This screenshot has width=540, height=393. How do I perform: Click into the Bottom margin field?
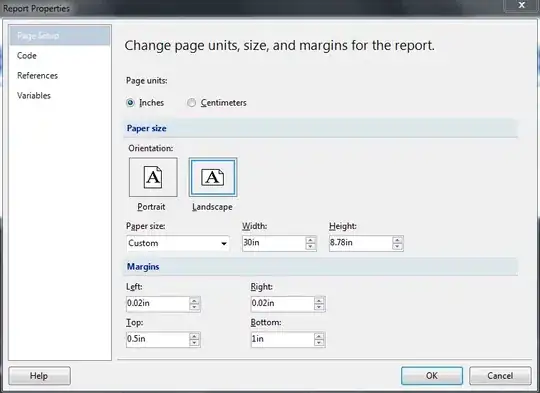(x=283, y=339)
